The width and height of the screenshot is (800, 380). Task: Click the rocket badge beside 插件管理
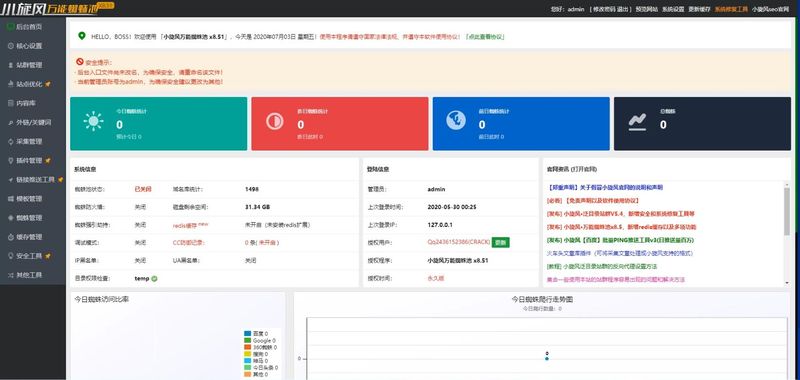pos(48,161)
